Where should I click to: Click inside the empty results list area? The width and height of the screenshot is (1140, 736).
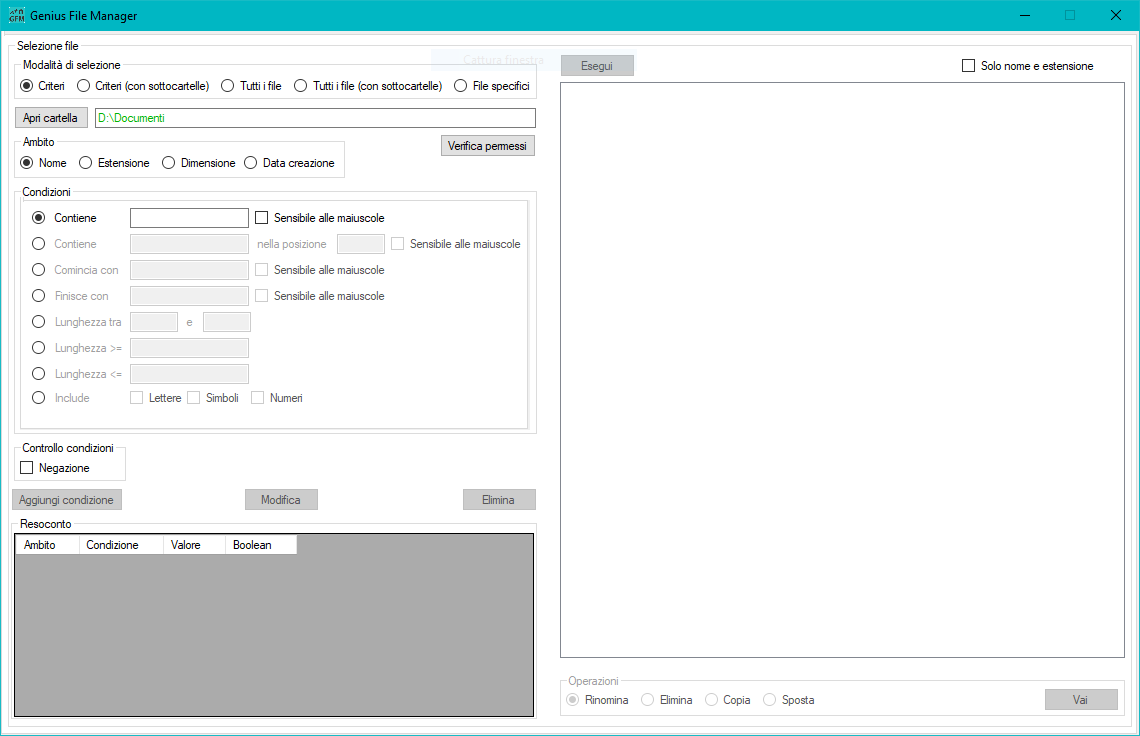842,370
